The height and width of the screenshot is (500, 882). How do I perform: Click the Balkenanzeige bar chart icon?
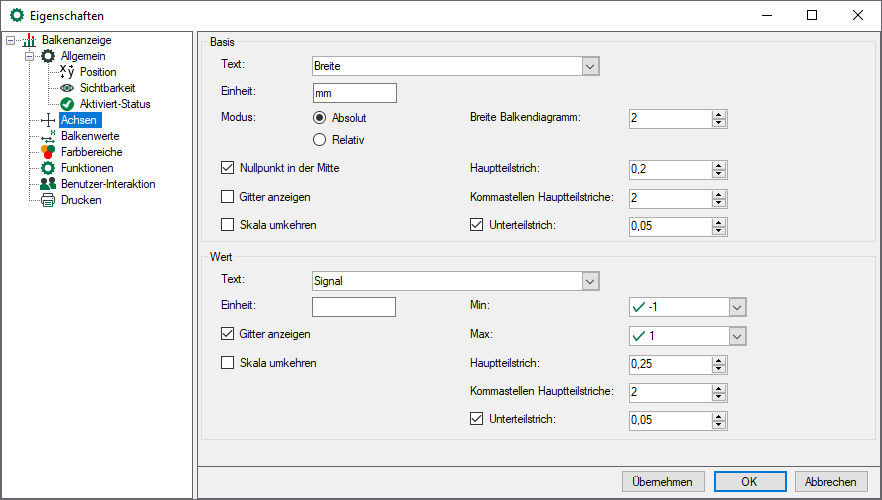(x=28, y=40)
